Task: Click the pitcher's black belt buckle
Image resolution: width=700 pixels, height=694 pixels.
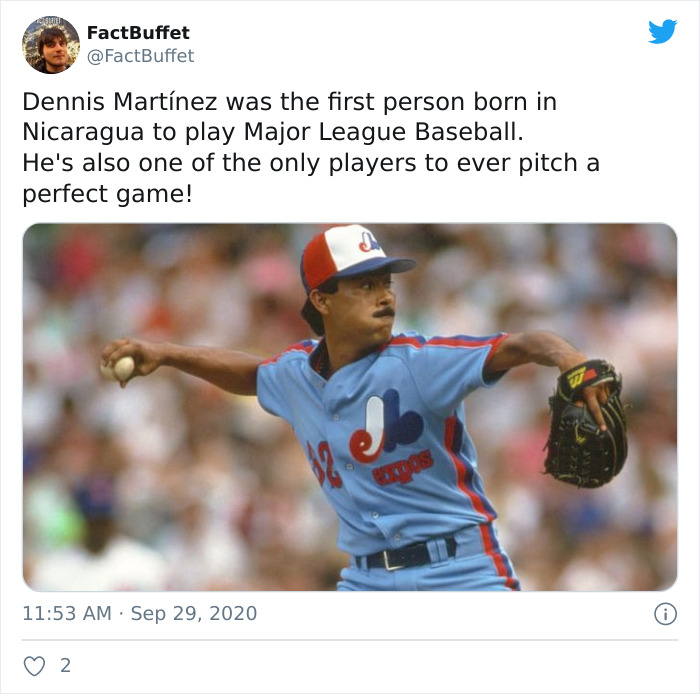Action: point(392,560)
